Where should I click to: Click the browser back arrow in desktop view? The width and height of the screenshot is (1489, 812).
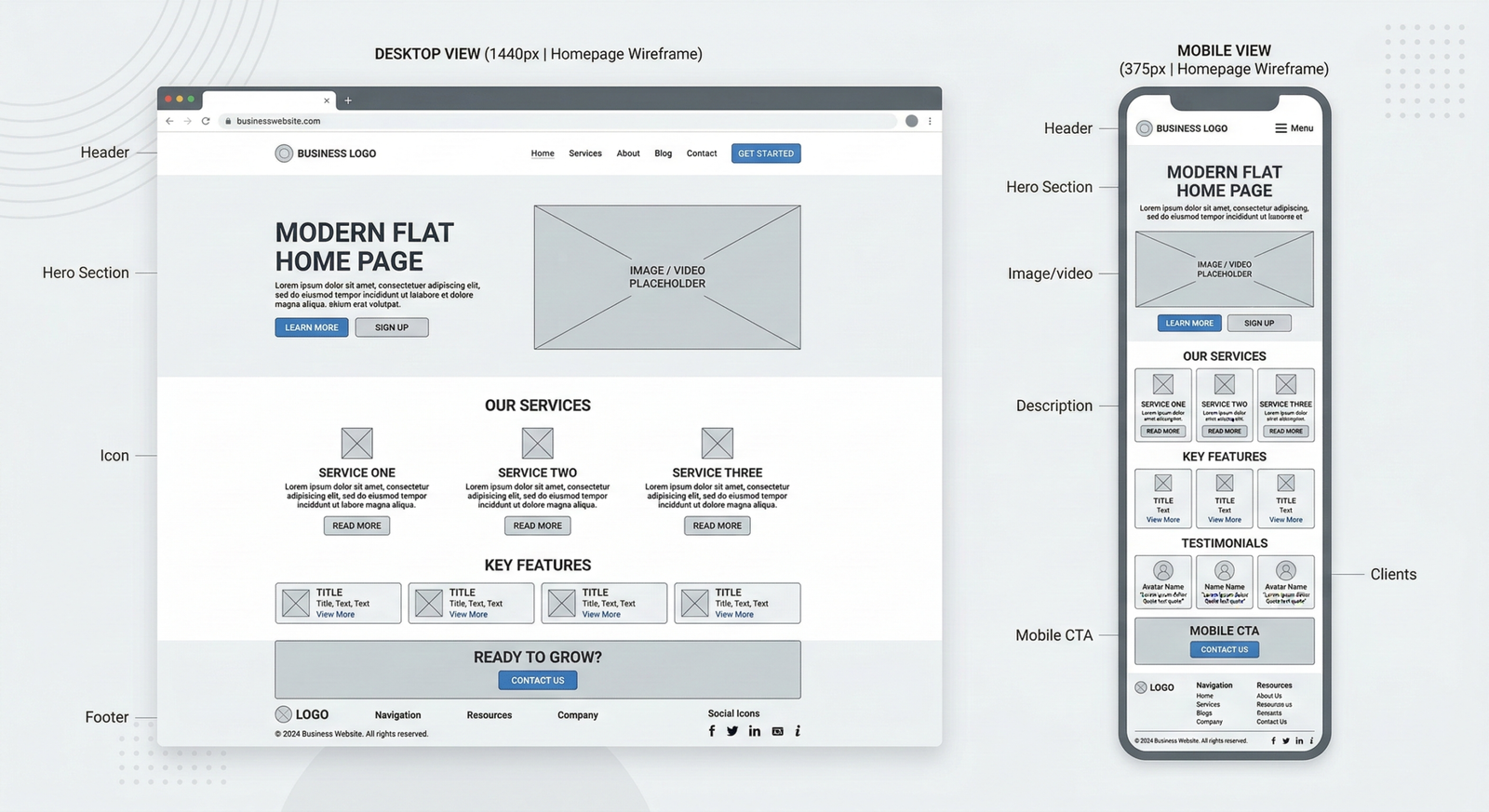[169, 121]
